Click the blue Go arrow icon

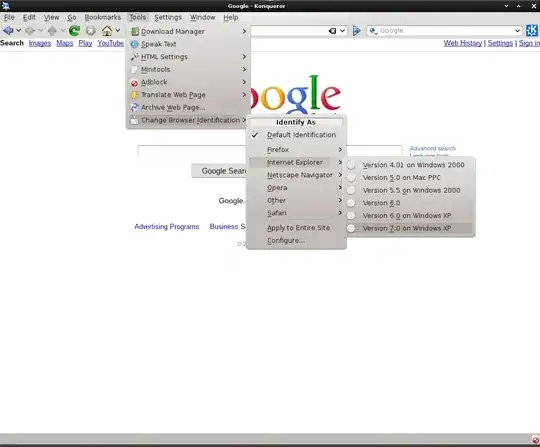(x=356, y=31)
